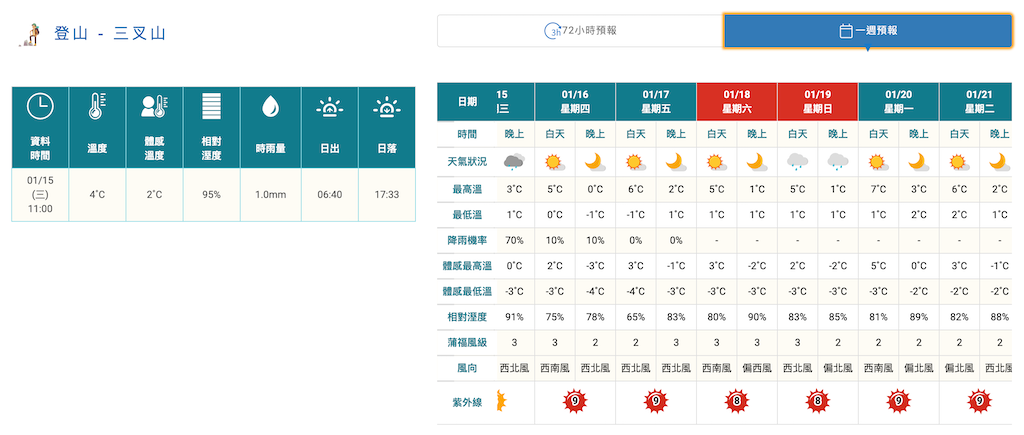Click the 相對溼度 row label in the weekly table

(x=467, y=317)
